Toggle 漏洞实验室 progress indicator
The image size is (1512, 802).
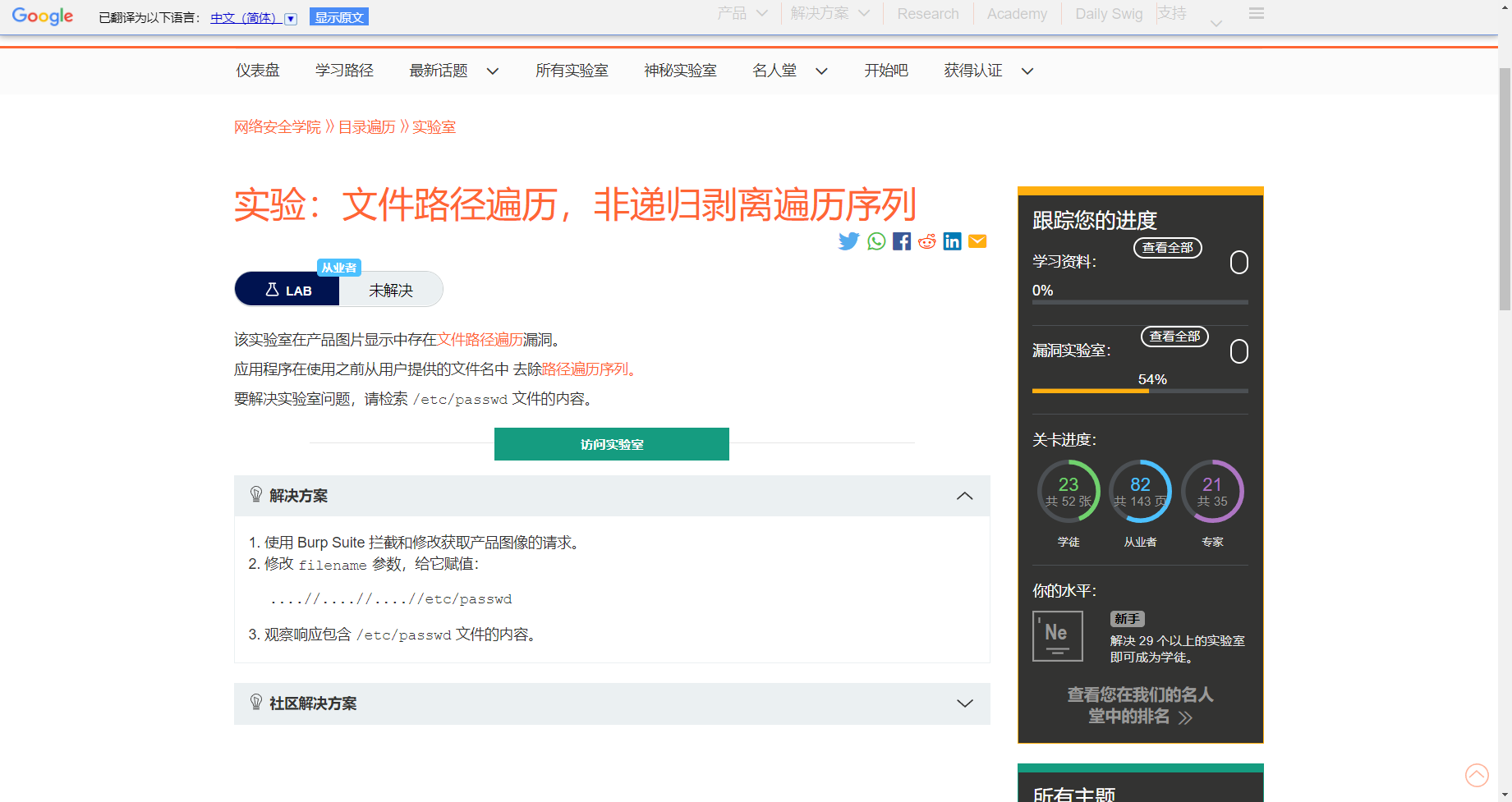click(1239, 351)
